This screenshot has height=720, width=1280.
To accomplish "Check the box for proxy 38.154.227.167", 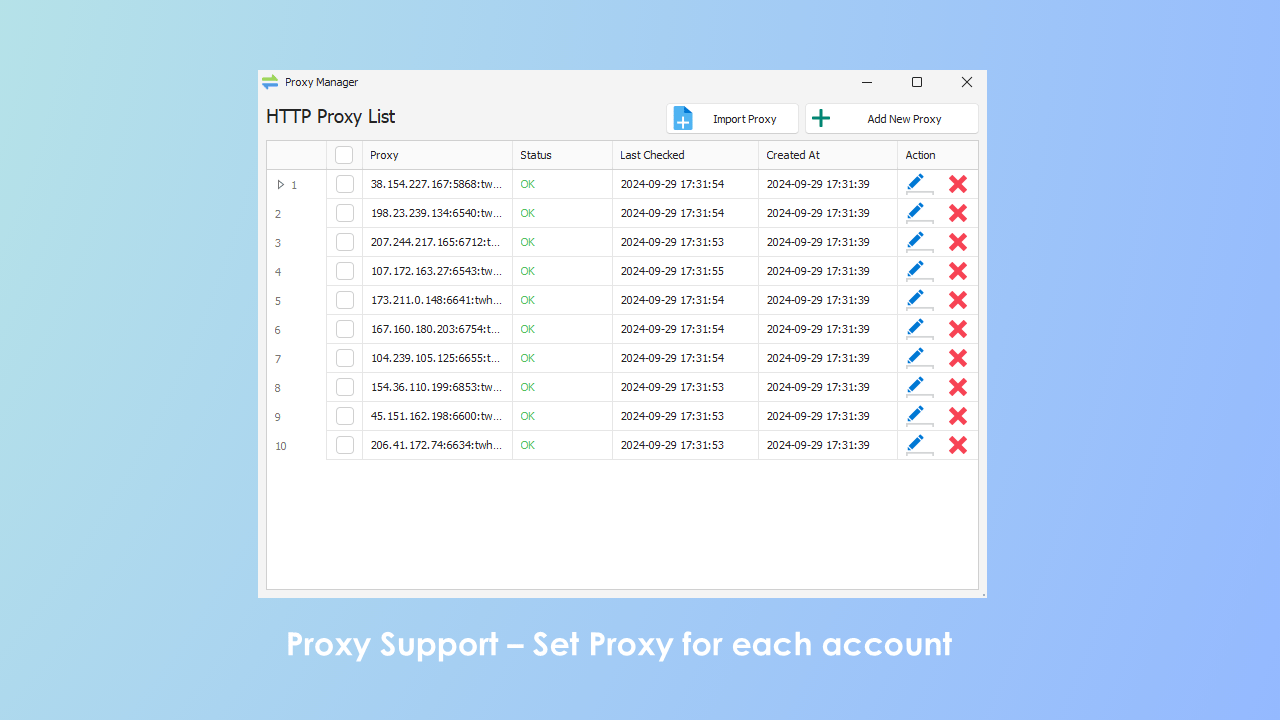I will (345, 184).
